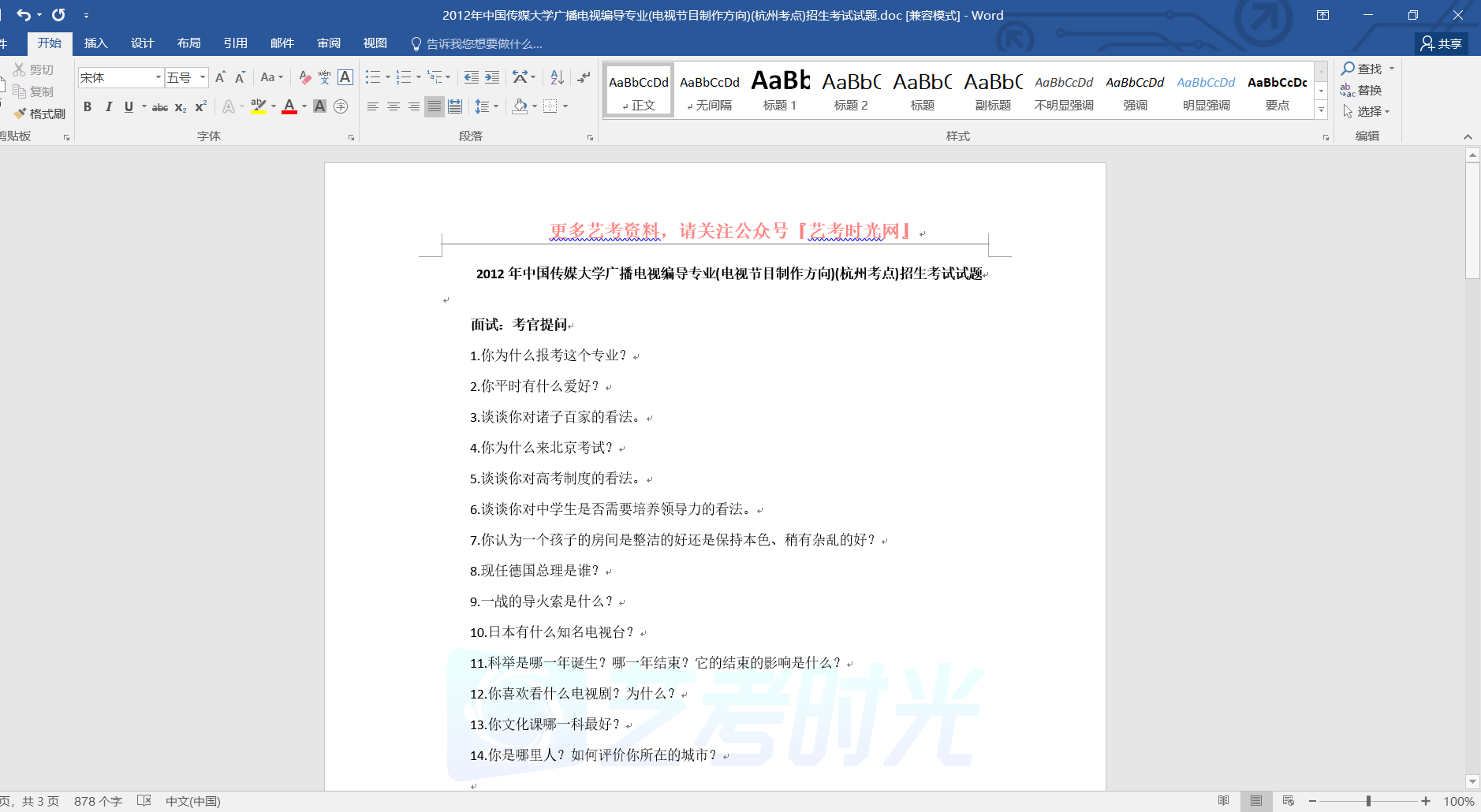Click the increase indent icon

pyautogui.click(x=492, y=77)
